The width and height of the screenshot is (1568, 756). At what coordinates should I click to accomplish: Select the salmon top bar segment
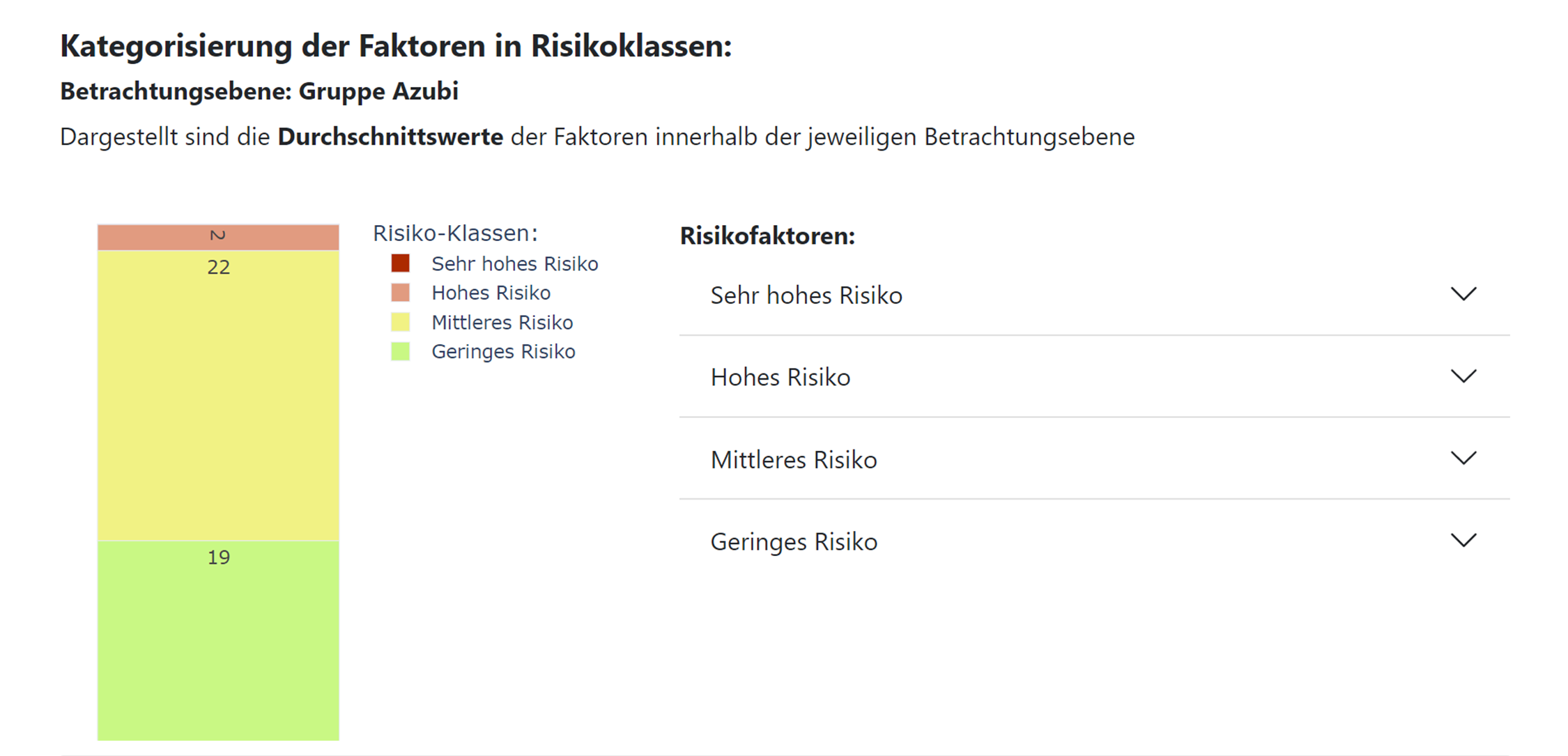click(x=218, y=237)
